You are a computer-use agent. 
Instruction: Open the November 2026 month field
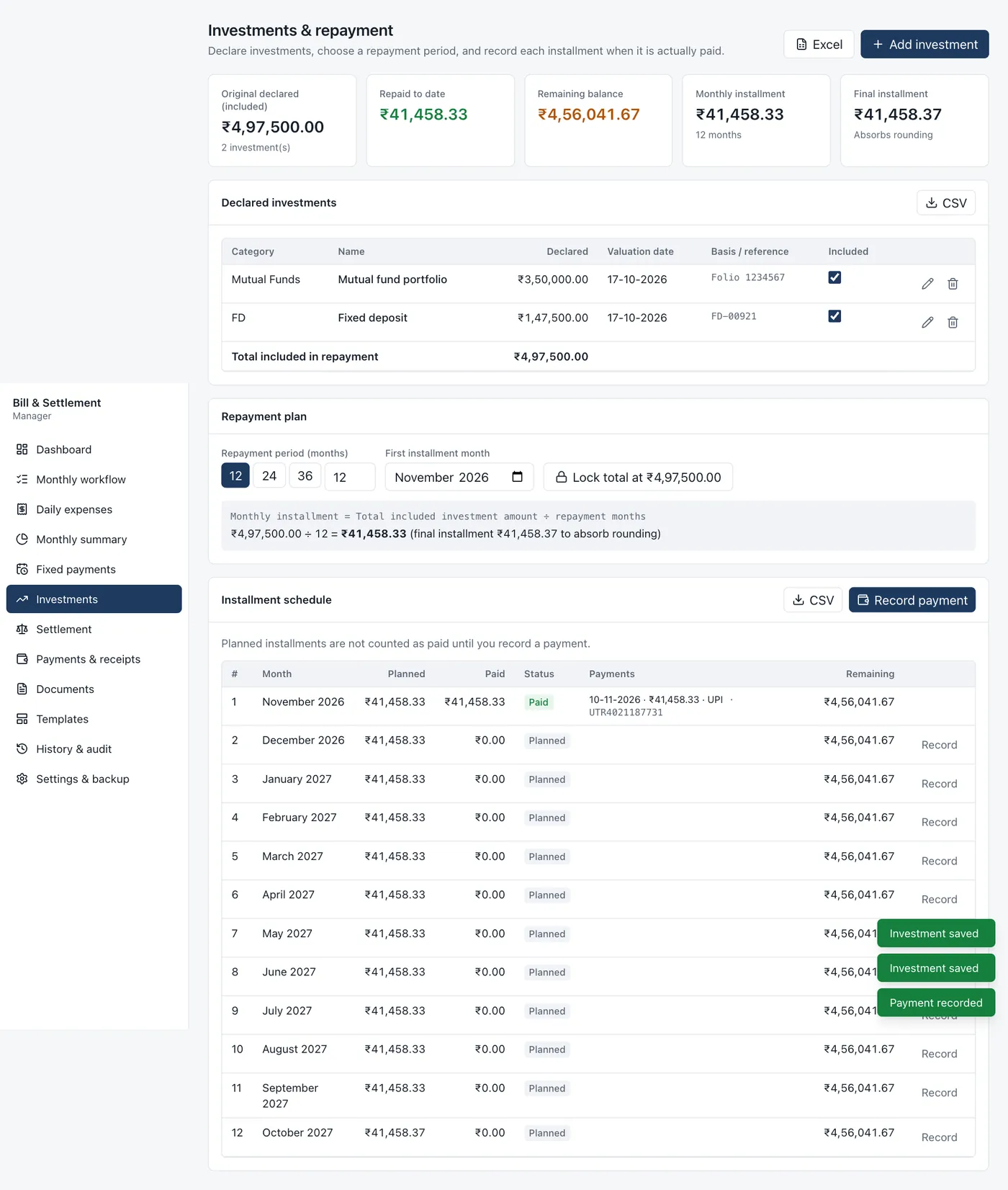pyautogui.click(x=459, y=477)
